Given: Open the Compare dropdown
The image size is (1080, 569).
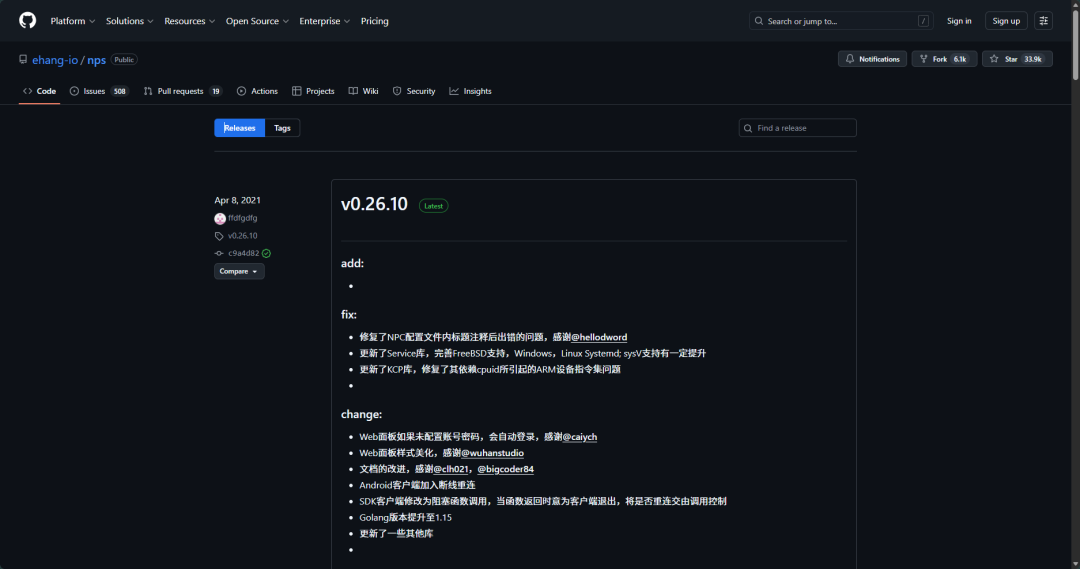Looking at the screenshot, I should pyautogui.click(x=239, y=272).
